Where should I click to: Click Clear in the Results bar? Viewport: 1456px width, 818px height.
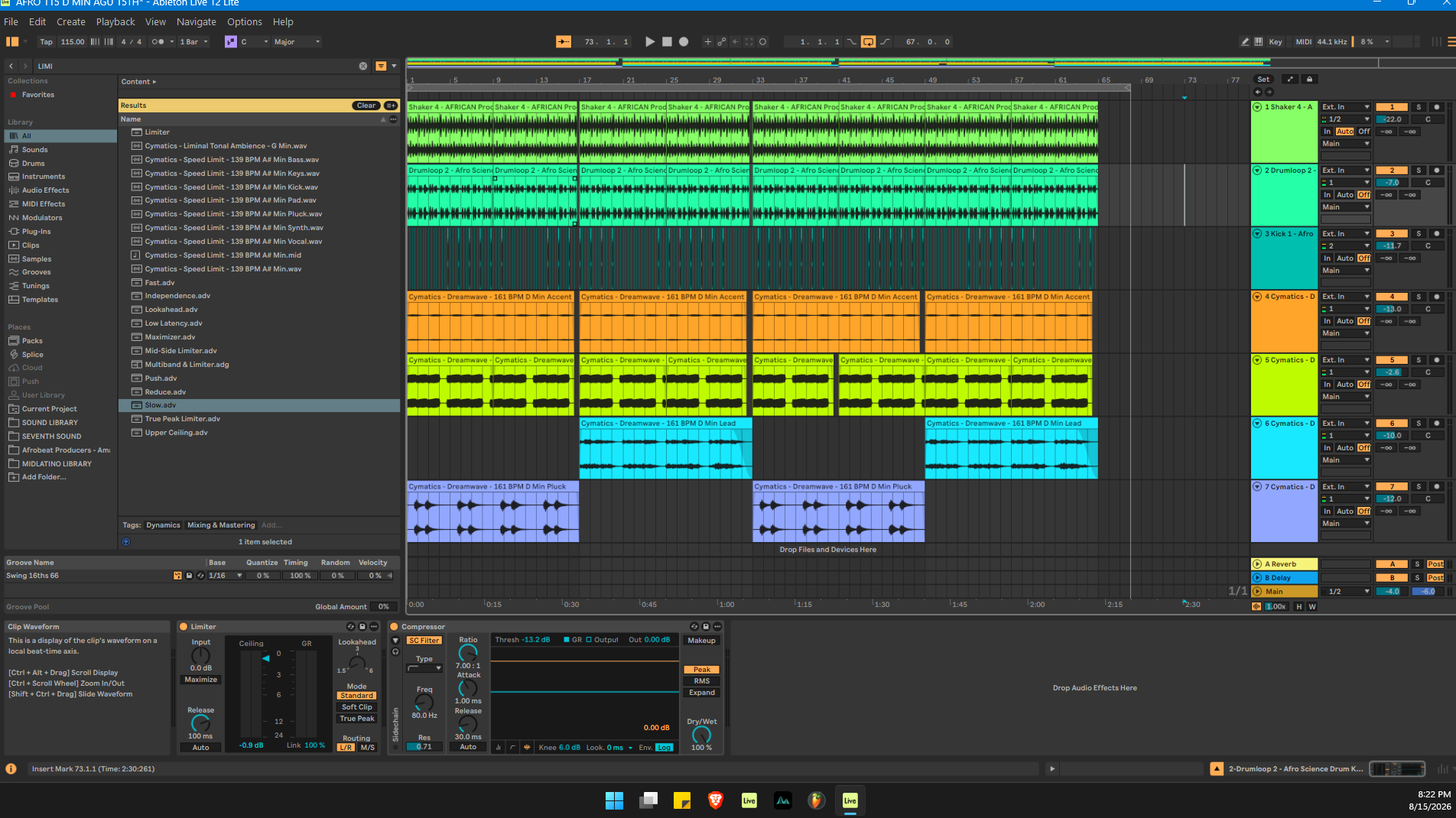pyautogui.click(x=366, y=105)
